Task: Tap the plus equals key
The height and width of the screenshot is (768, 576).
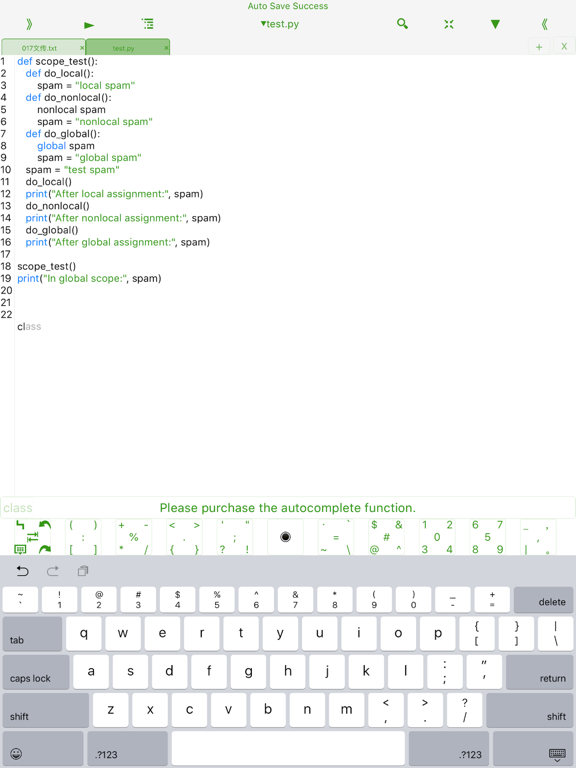Action: coord(492,600)
